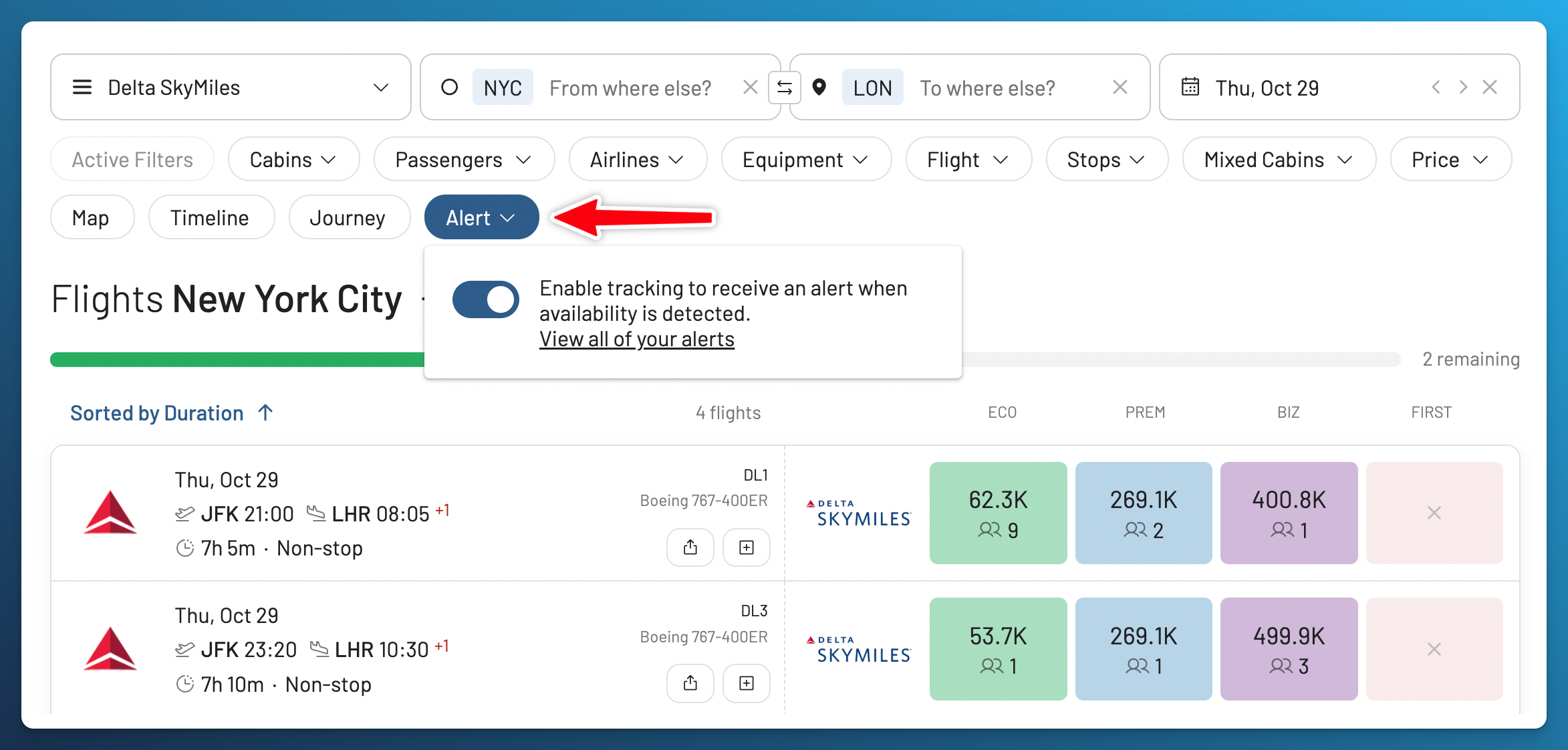Screen dimensions: 1568x750
Task: Select DL1 economy fare 62.3K
Action: pos(998,513)
